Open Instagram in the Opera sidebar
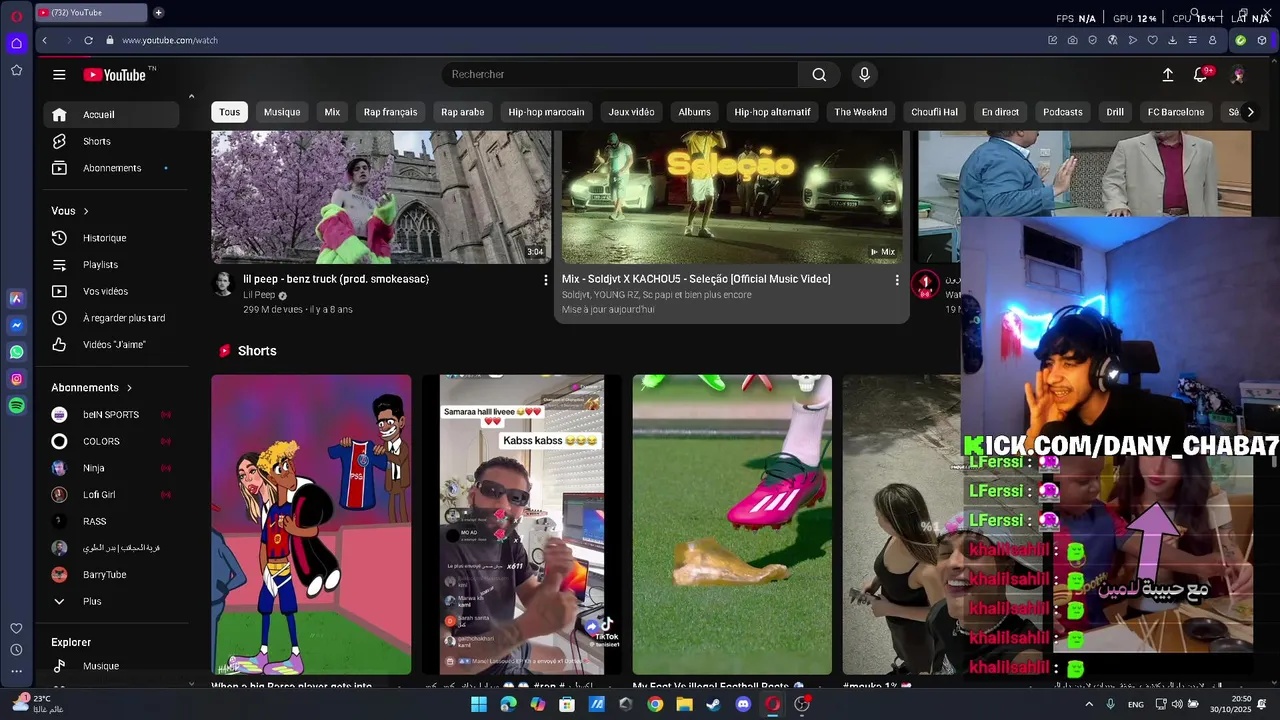 point(16,379)
